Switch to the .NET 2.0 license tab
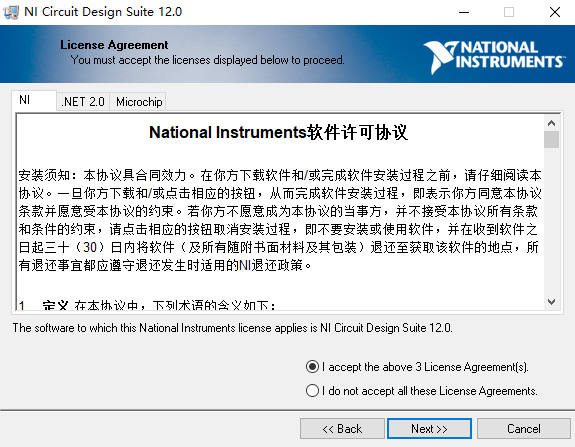 pos(83,102)
